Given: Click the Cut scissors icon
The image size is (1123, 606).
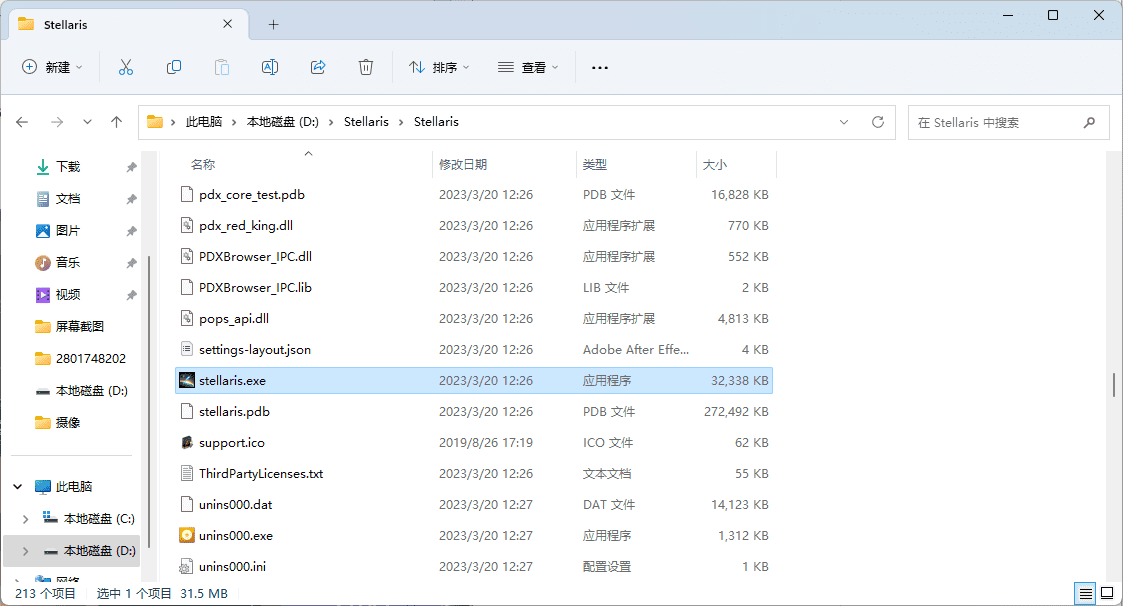Looking at the screenshot, I should [125, 67].
